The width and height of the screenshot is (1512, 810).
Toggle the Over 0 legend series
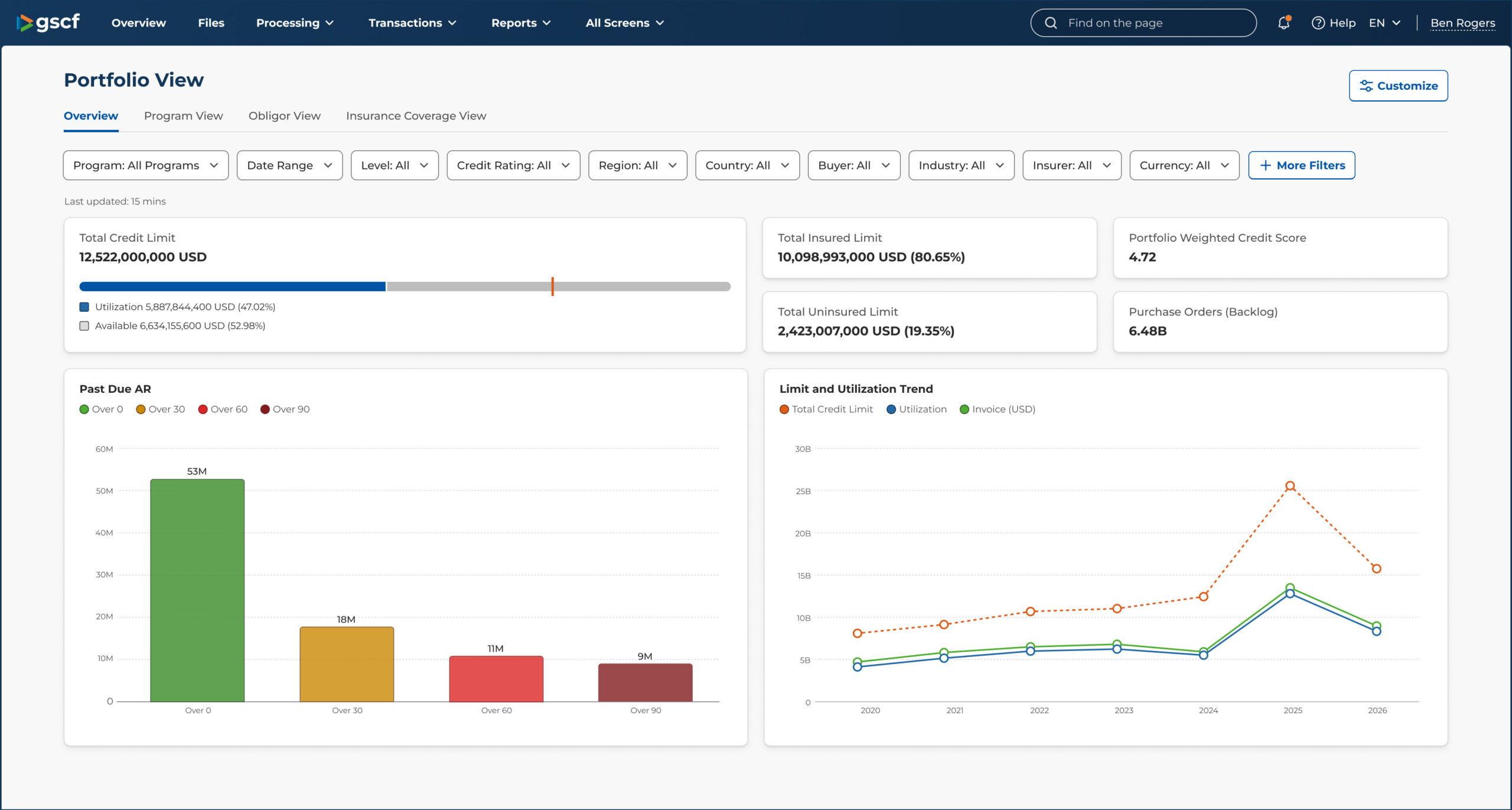tap(102, 409)
